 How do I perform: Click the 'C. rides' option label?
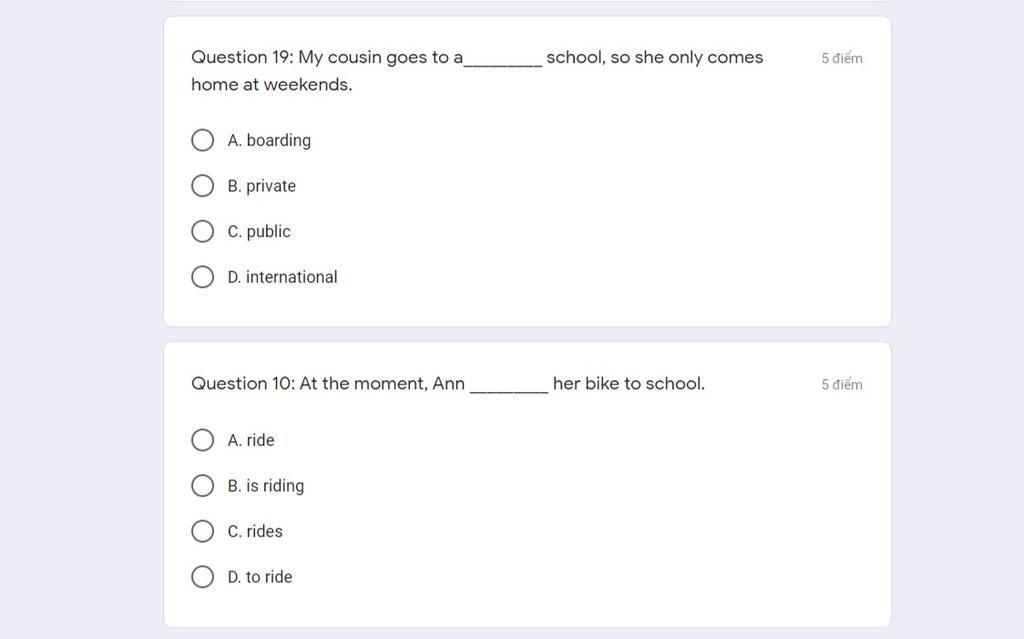coord(255,531)
